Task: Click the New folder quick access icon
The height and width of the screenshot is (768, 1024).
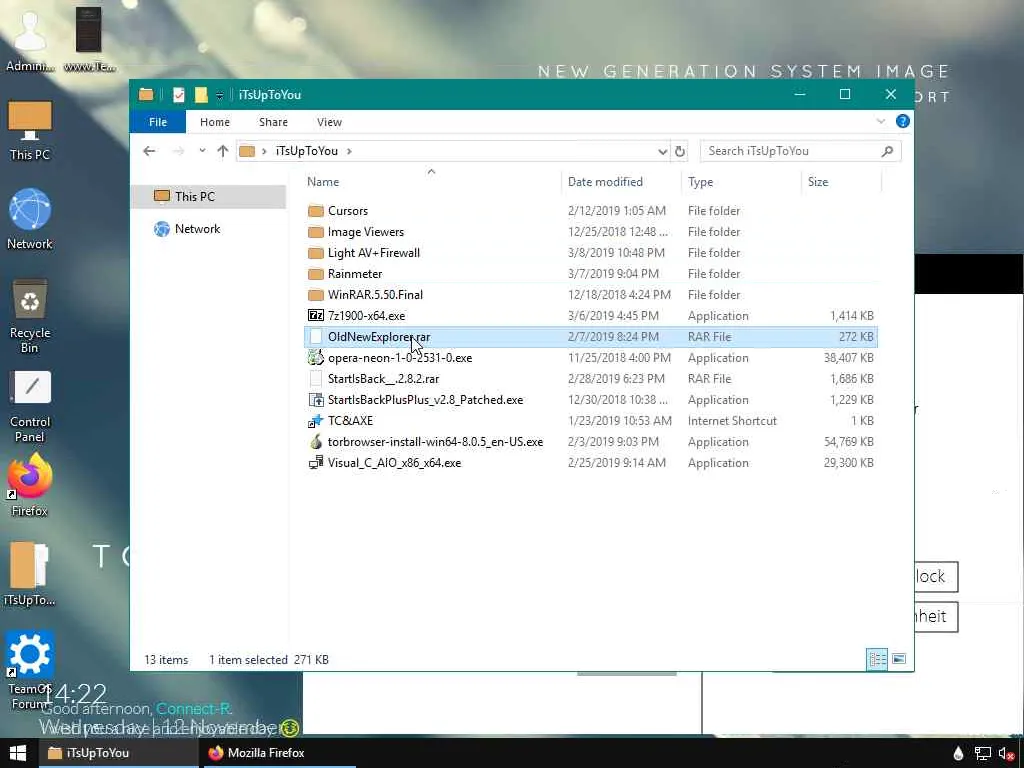Action: tap(201, 95)
